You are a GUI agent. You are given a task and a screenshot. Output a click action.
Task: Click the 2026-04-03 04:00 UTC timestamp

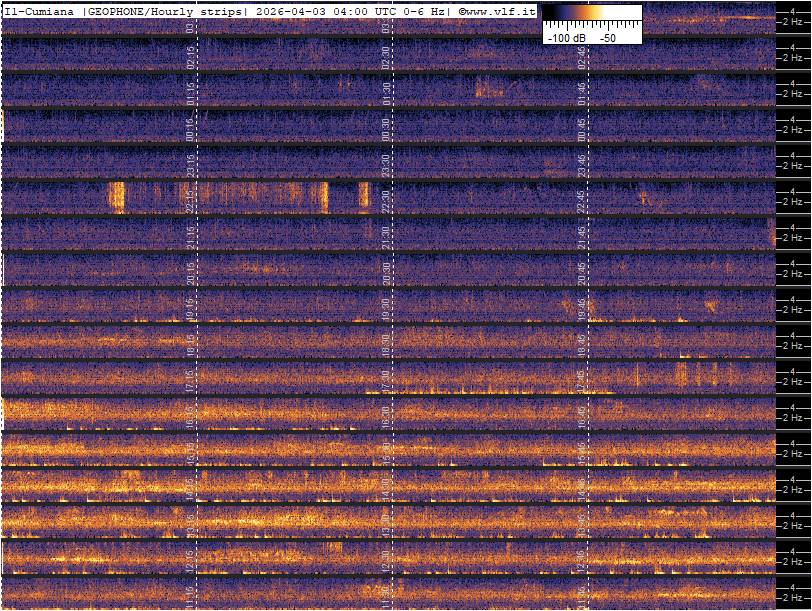pyautogui.click(x=326, y=10)
